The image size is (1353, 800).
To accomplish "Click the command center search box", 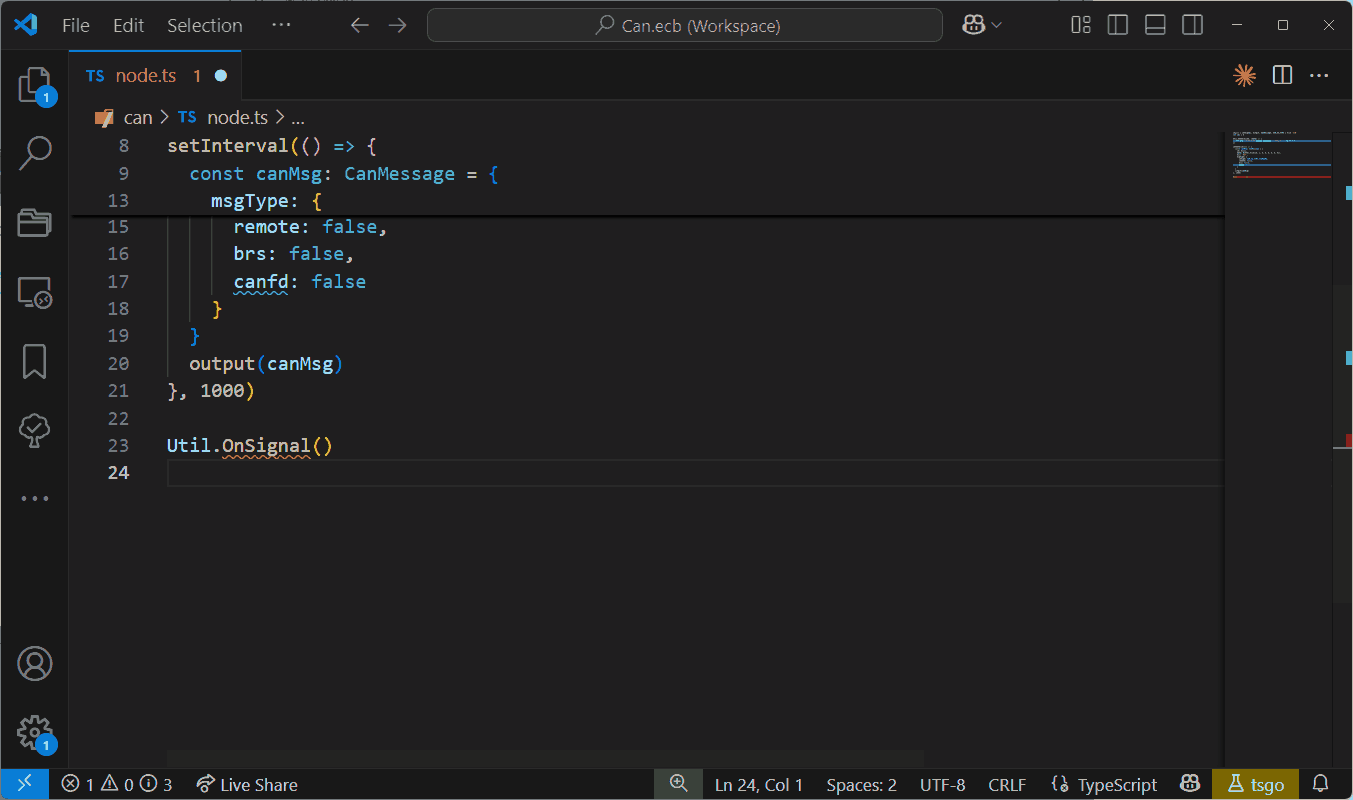I will click(685, 25).
